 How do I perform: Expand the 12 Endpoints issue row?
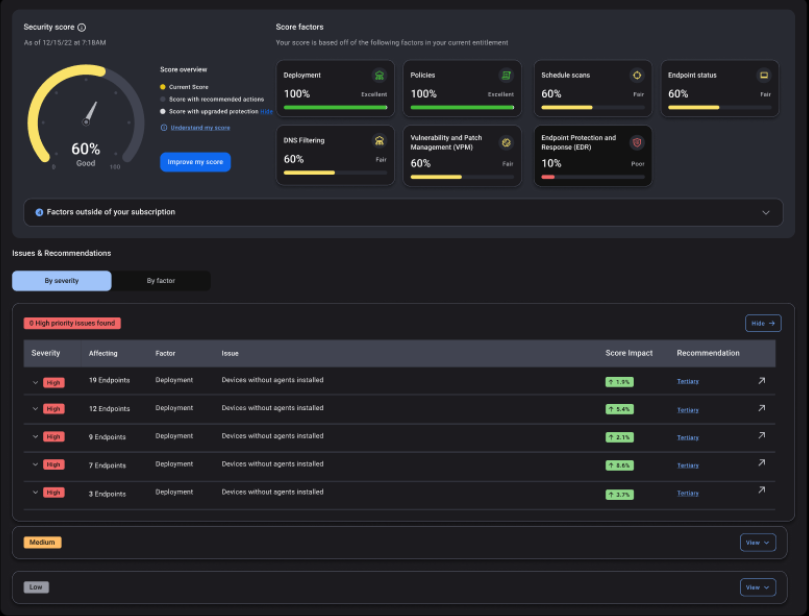(x=35, y=408)
